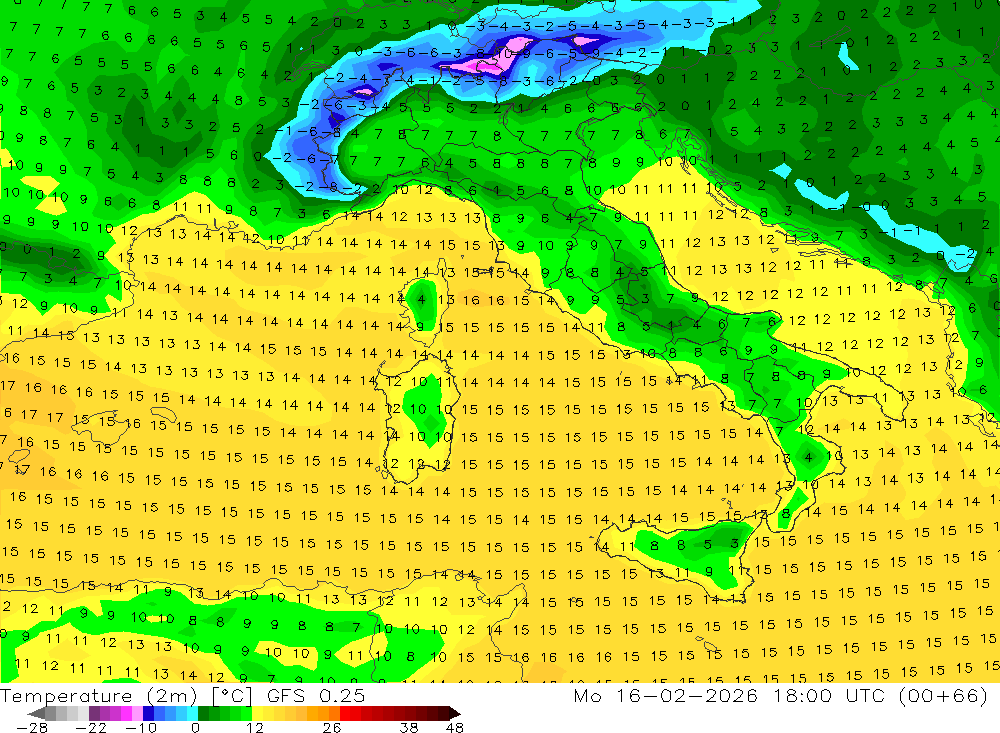Click the bright red swatch above 26
This screenshot has height=733, width=1000.
point(345,713)
